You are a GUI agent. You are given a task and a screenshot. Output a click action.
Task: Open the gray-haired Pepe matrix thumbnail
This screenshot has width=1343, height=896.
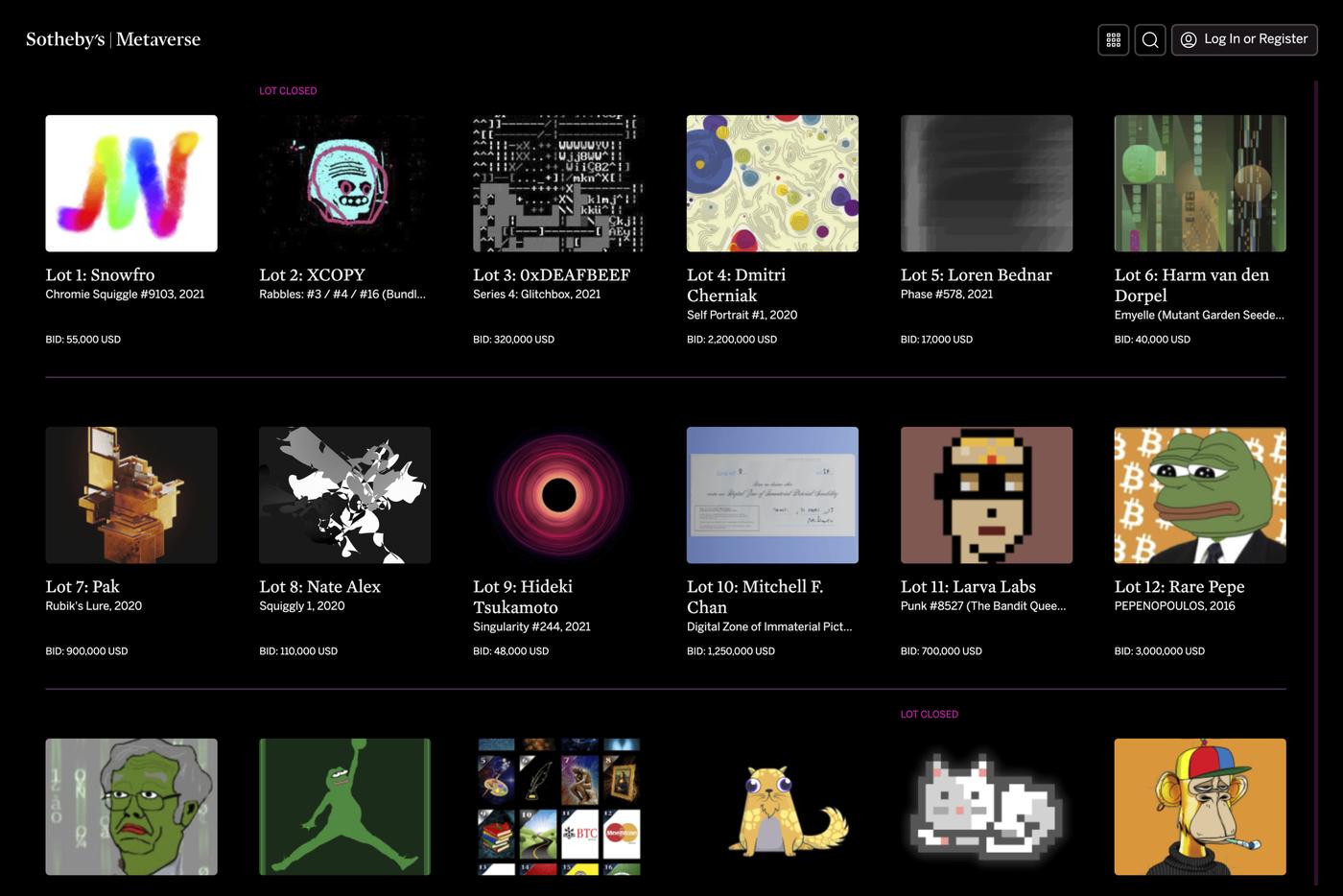[x=131, y=807]
